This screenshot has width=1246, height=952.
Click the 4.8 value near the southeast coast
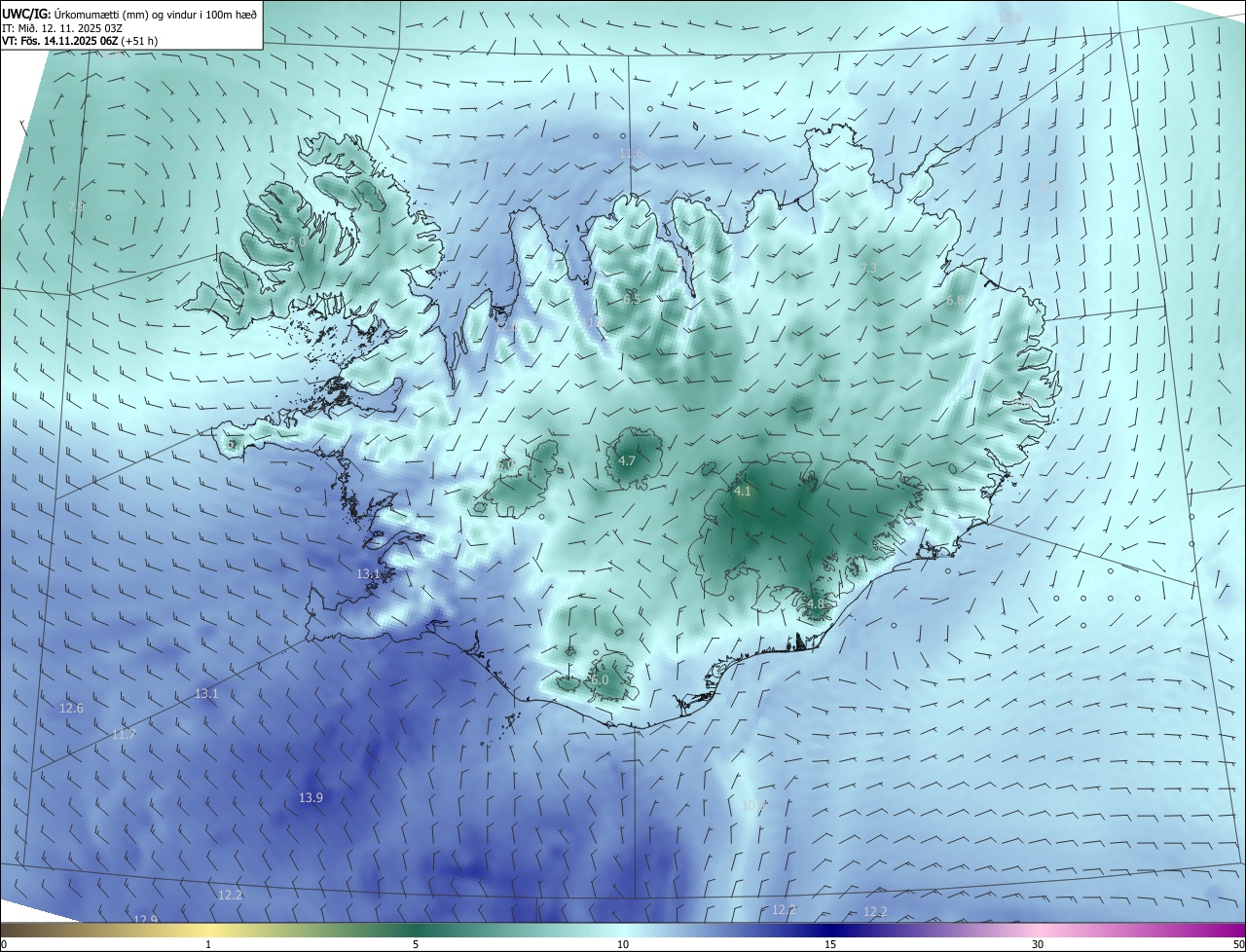(x=815, y=604)
